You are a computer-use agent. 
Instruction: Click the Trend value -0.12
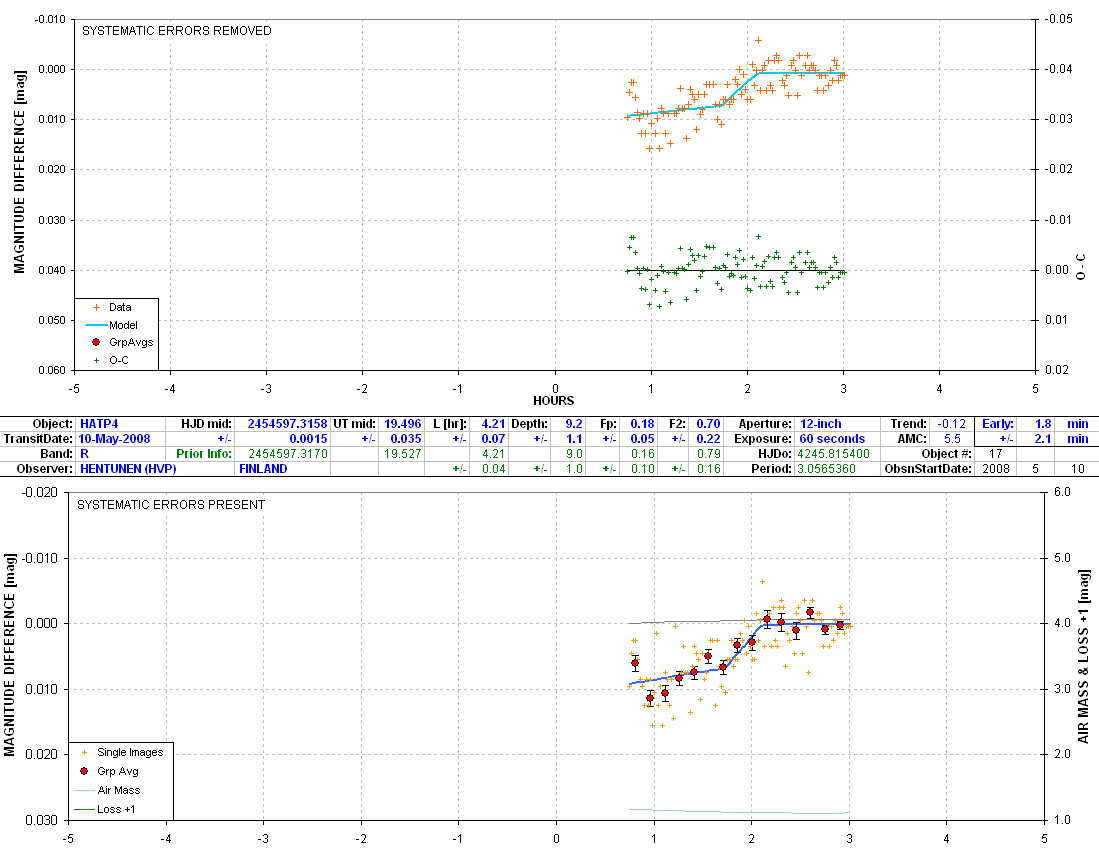952,424
